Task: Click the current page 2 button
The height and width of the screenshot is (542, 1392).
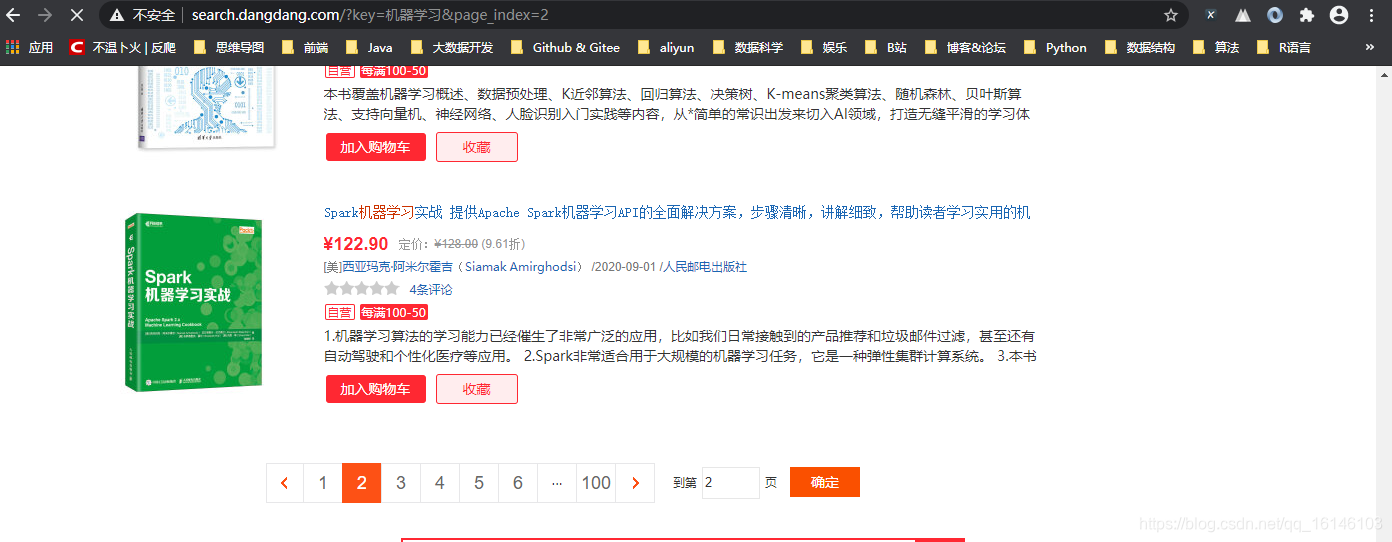Action: coord(362,483)
